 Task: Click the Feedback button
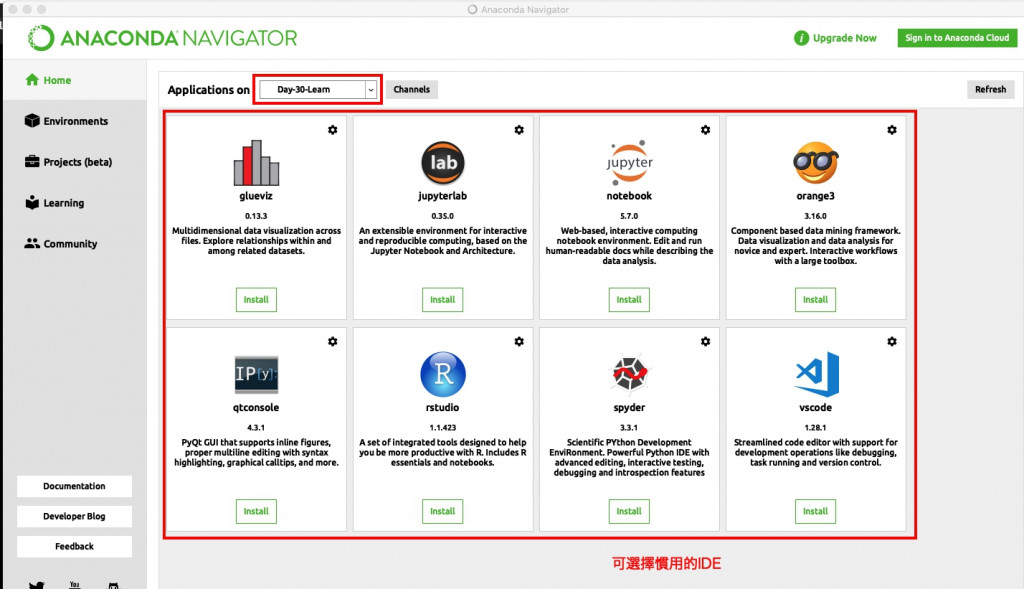point(74,547)
